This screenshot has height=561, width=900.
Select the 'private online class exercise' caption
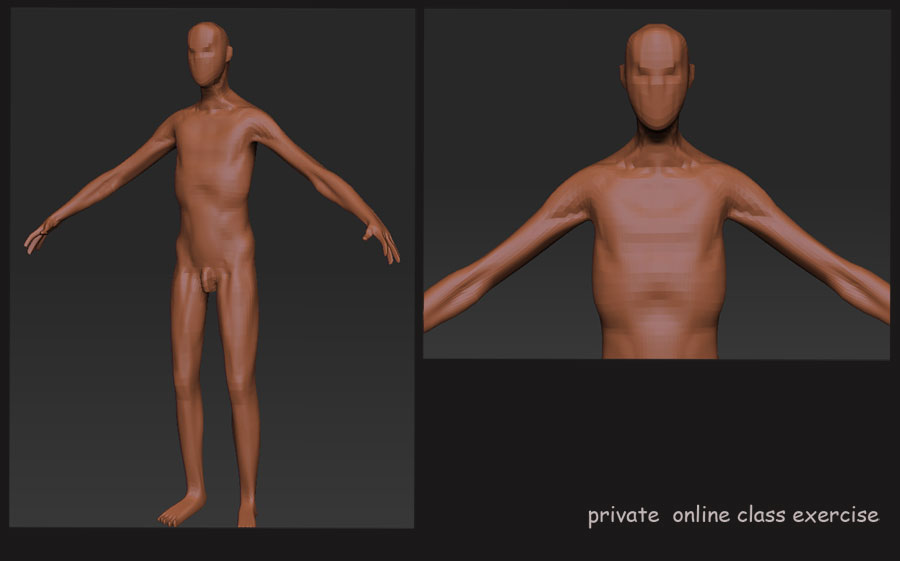click(x=733, y=515)
